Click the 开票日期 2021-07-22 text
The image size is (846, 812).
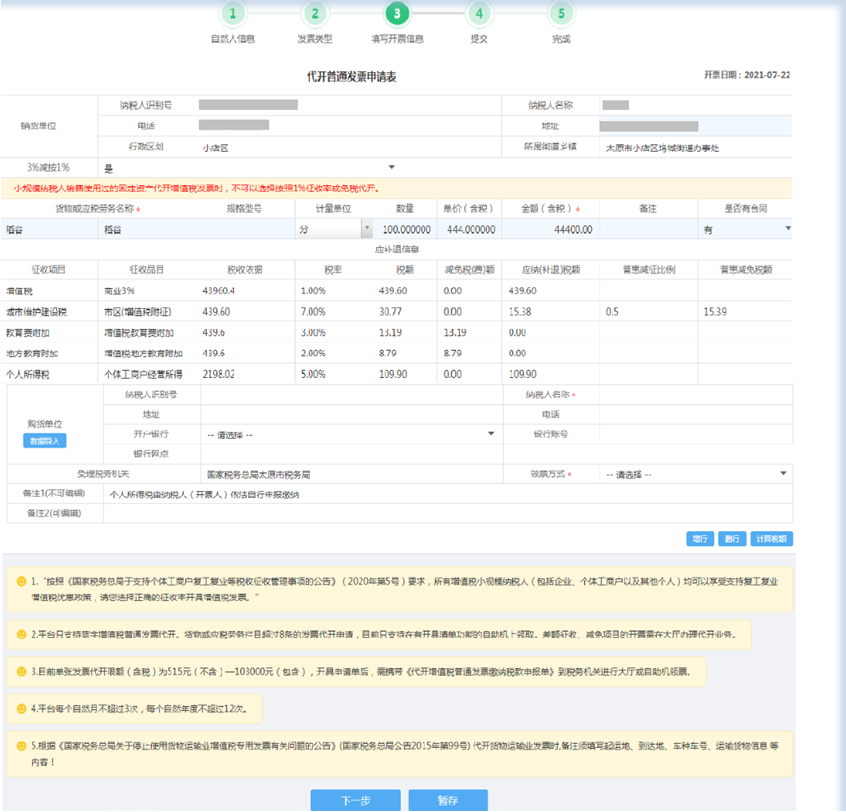click(x=747, y=75)
